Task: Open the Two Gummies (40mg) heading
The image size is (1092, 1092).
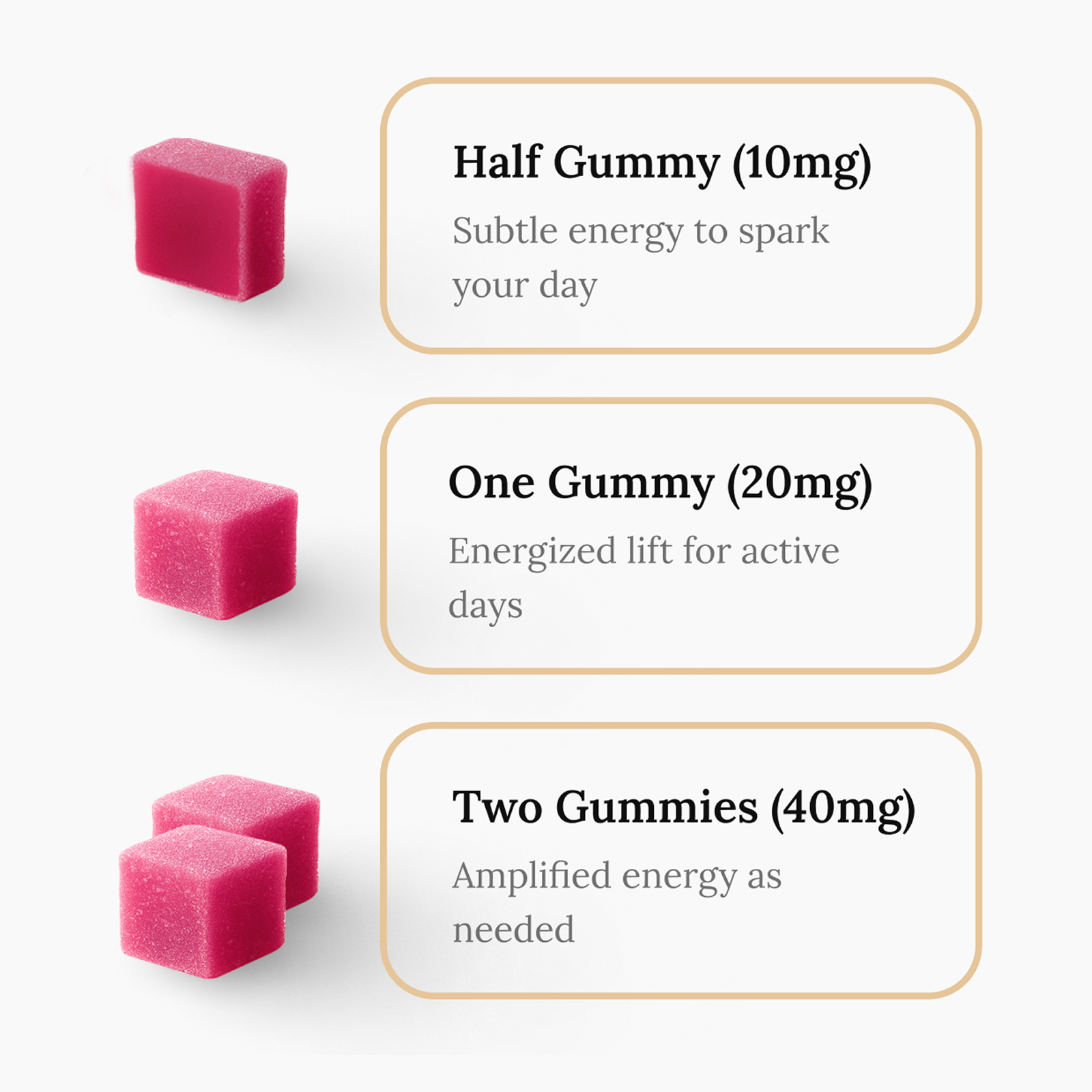Action: pos(683,808)
